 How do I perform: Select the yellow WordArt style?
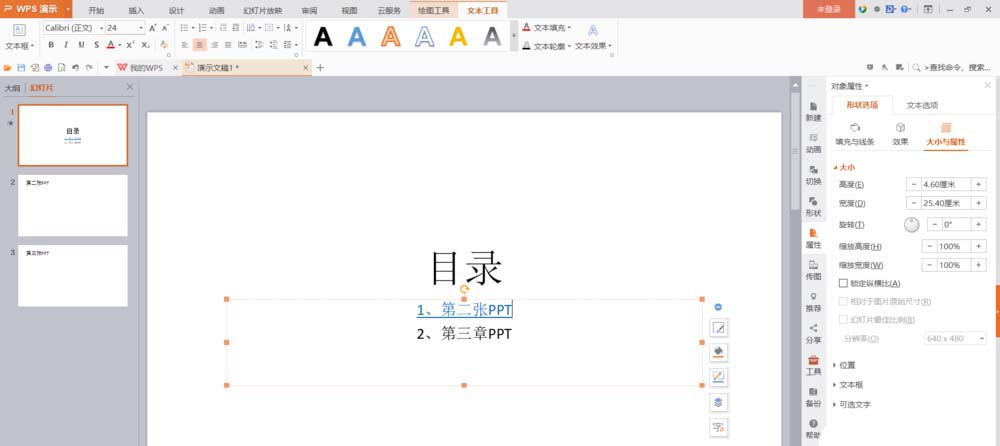(459, 37)
